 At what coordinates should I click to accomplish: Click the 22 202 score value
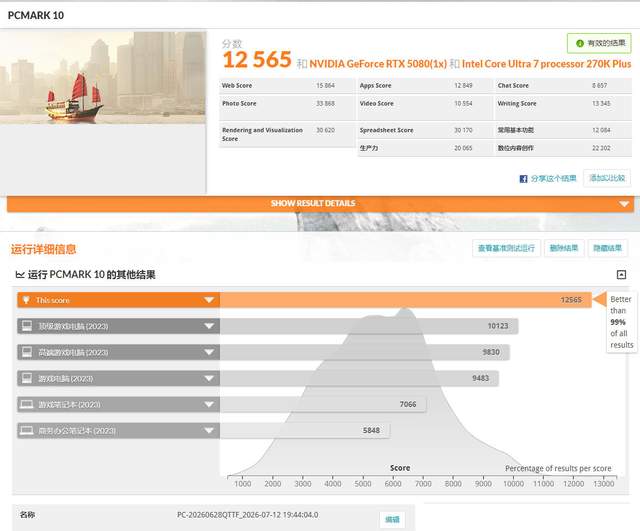[x=601, y=148]
